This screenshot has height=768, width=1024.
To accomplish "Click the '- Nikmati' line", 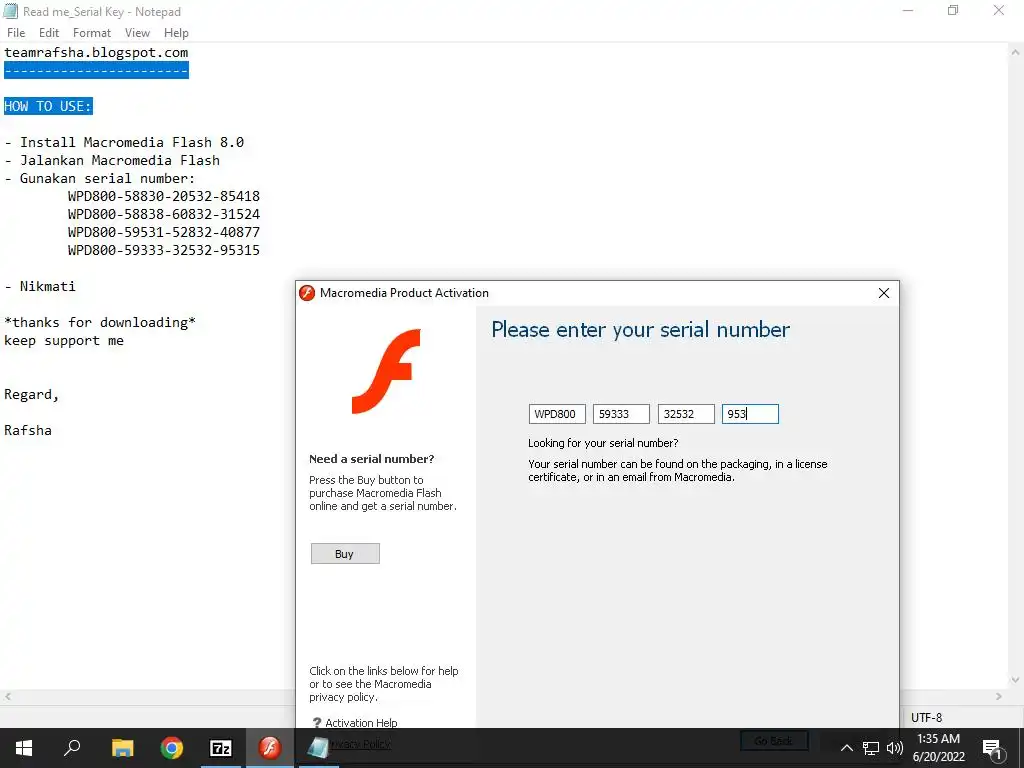I will coord(40,286).
